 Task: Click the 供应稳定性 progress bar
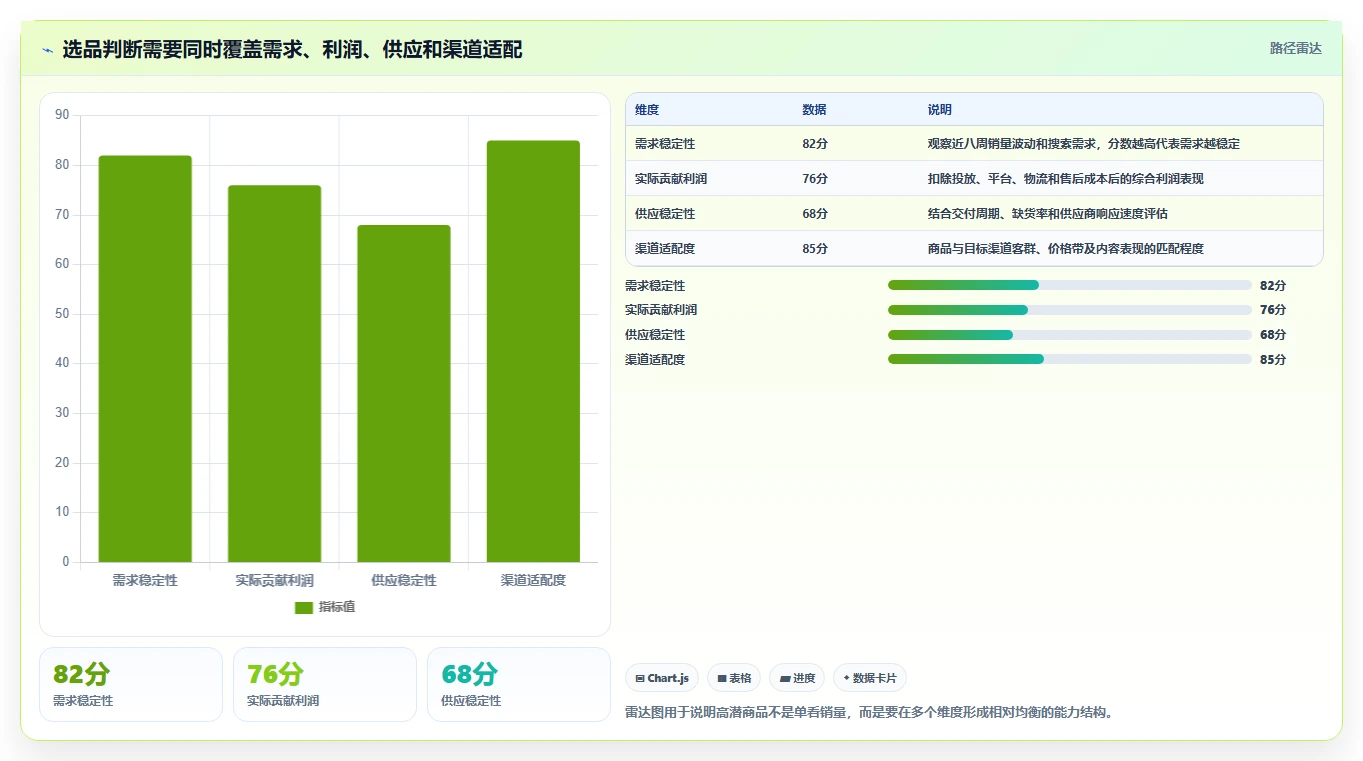point(1070,335)
